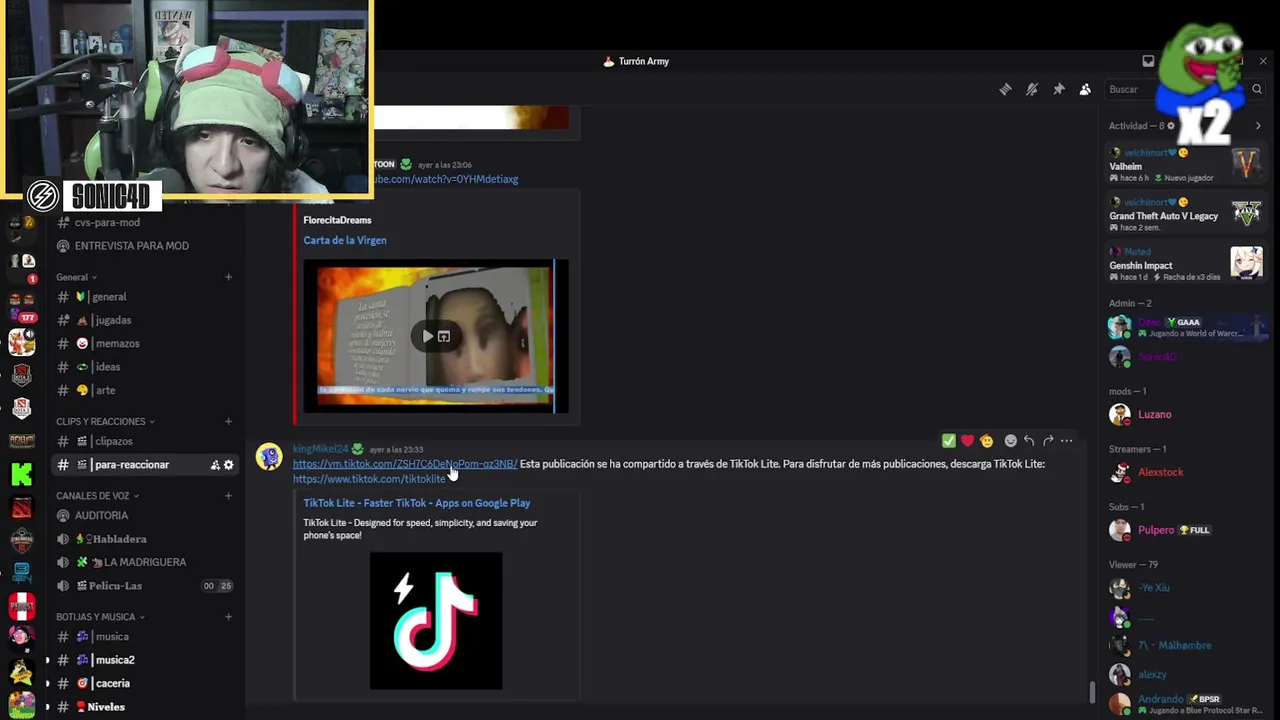Open TikTok Lite Google Play embed title

click(x=417, y=503)
